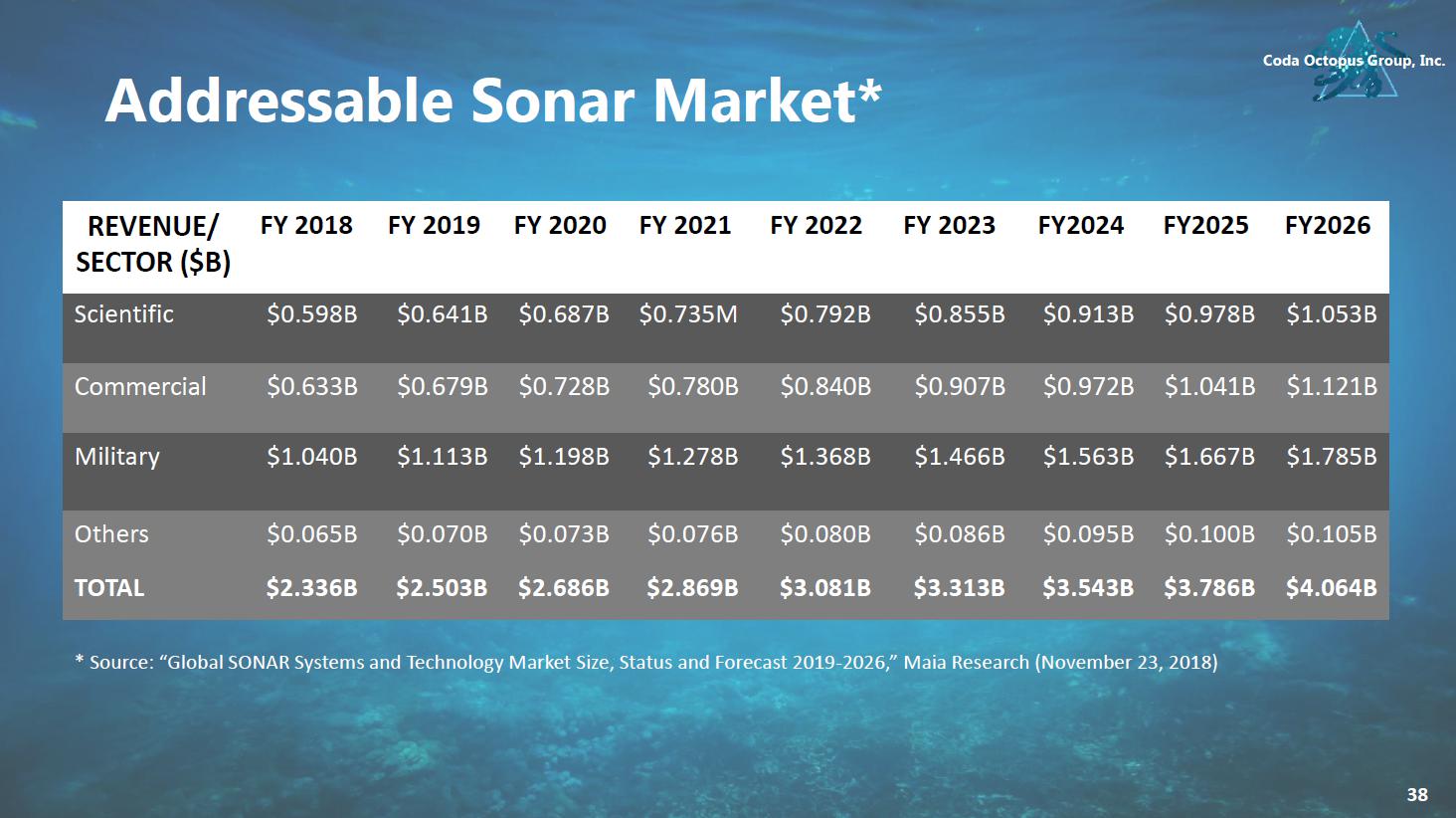Screen dimensions: 1456x818
Task: Select the Others row label
Action: point(111,534)
